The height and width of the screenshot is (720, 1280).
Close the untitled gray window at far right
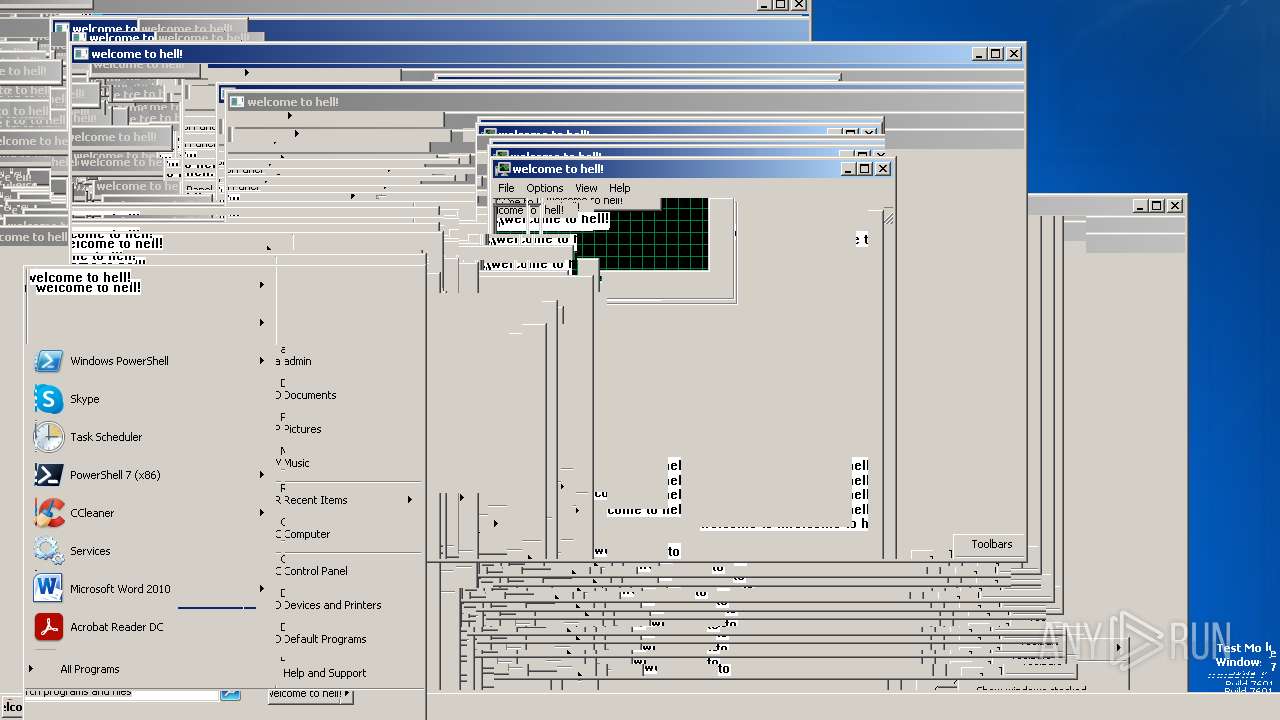point(1175,205)
